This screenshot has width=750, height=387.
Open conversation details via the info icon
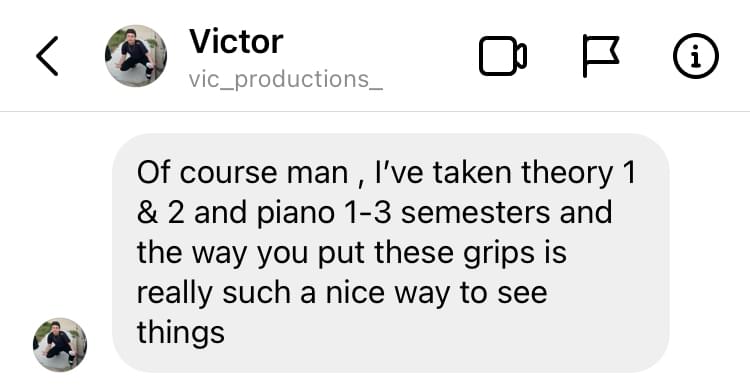click(695, 56)
